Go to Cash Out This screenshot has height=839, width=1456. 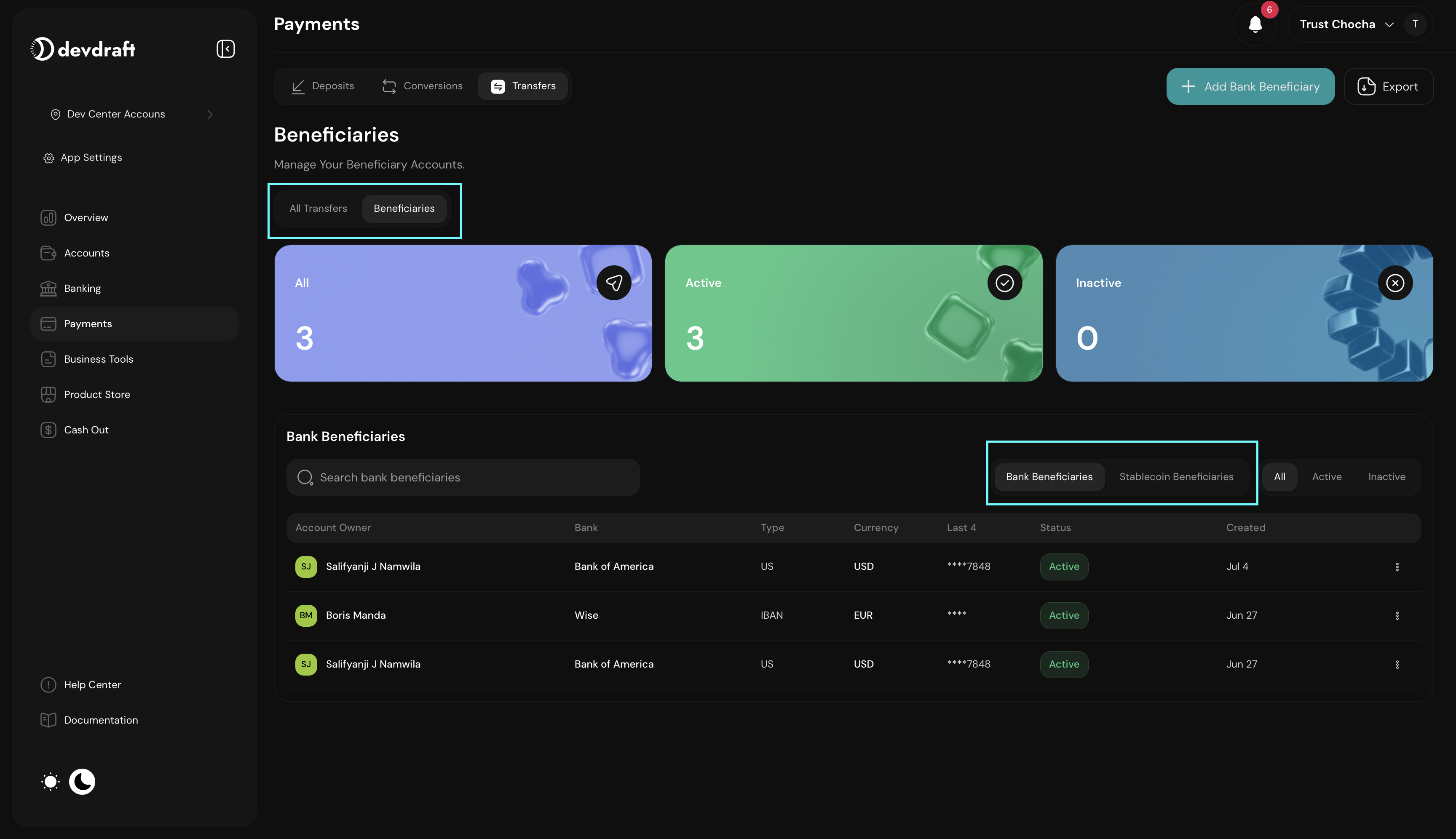(x=86, y=429)
